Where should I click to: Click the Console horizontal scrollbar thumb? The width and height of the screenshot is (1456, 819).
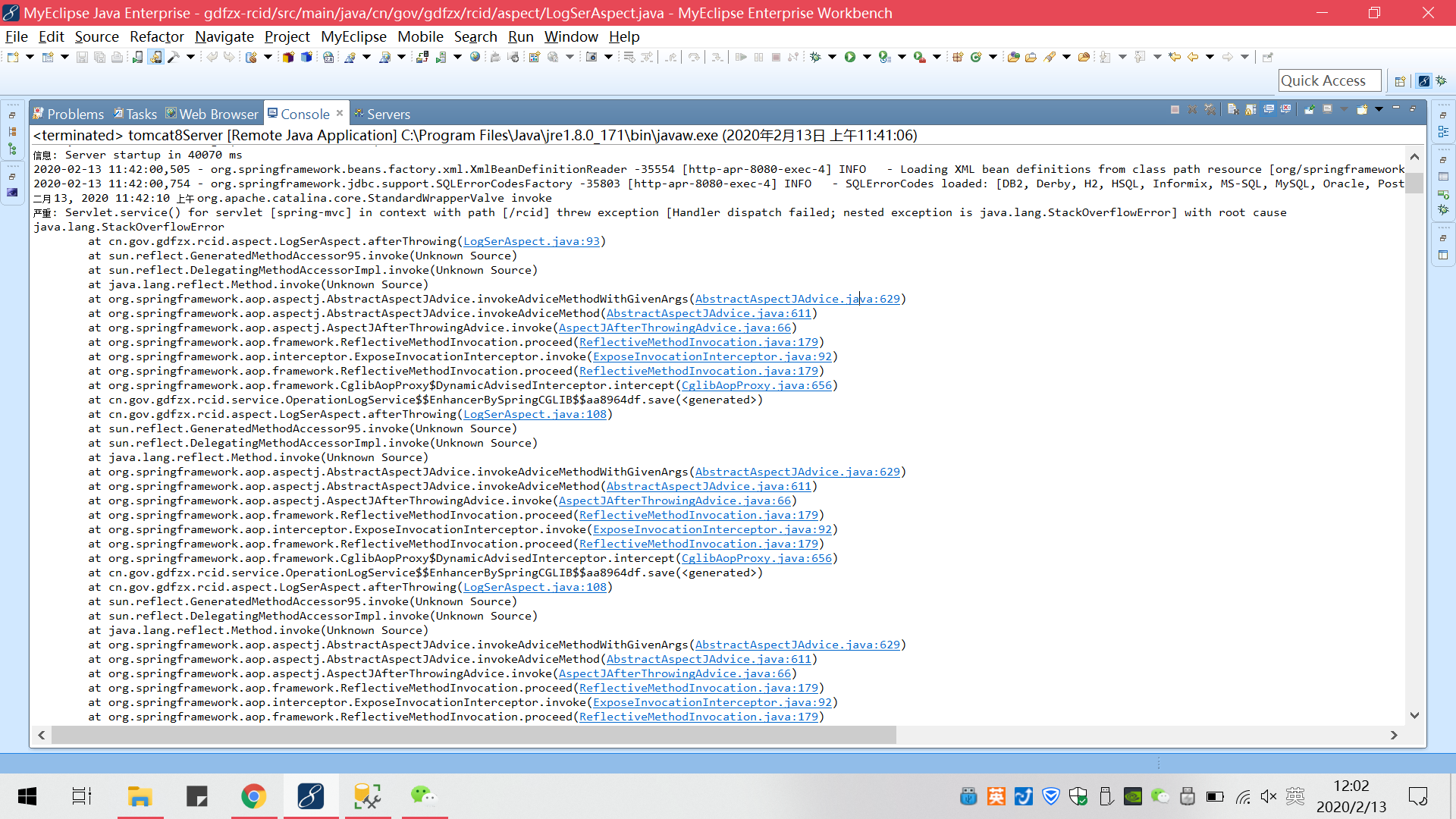pyautogui.click(x=474, y=735)
